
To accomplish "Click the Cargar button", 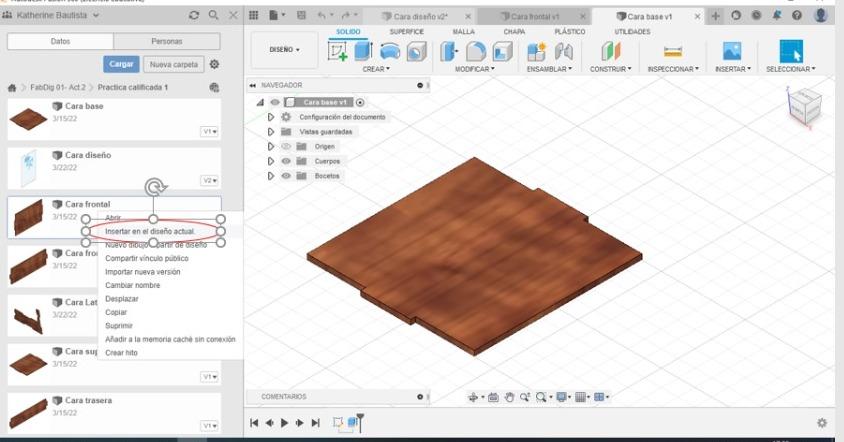I will point(121,64).
